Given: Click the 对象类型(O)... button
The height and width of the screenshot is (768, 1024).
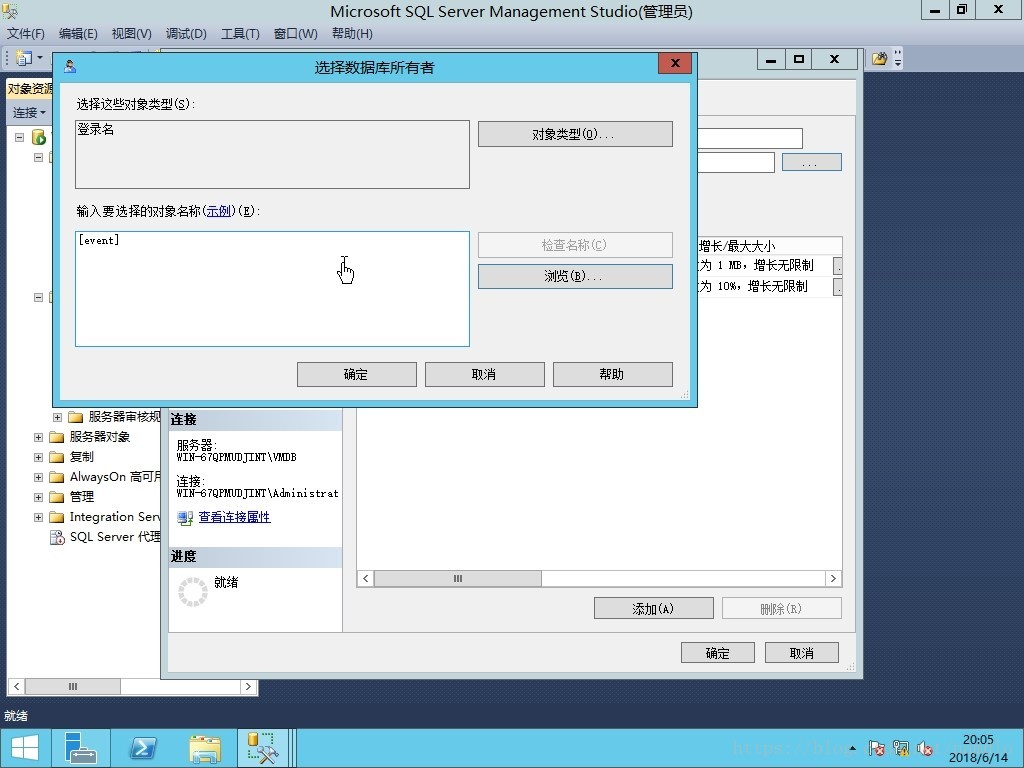Looking at the screenshot, I should 575,134.
